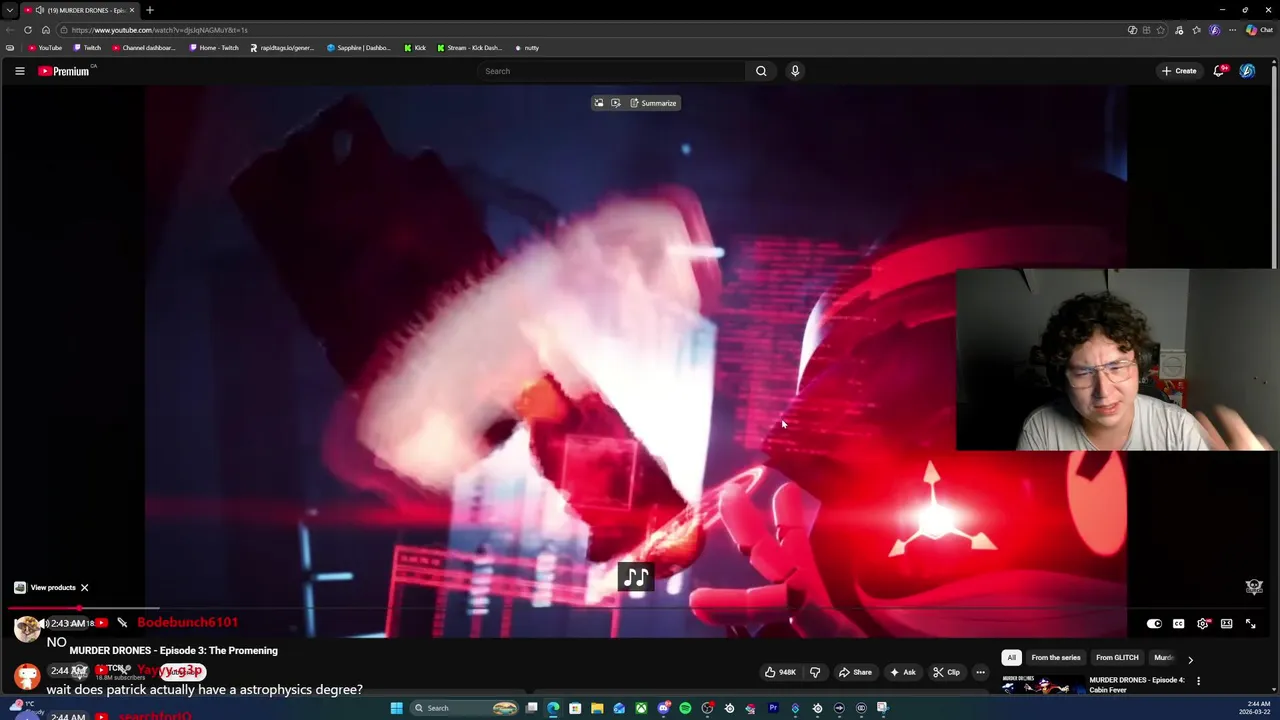Clip the video with Clip button
The height and width of the screenshot is (720, 1280).
(946, 672)
